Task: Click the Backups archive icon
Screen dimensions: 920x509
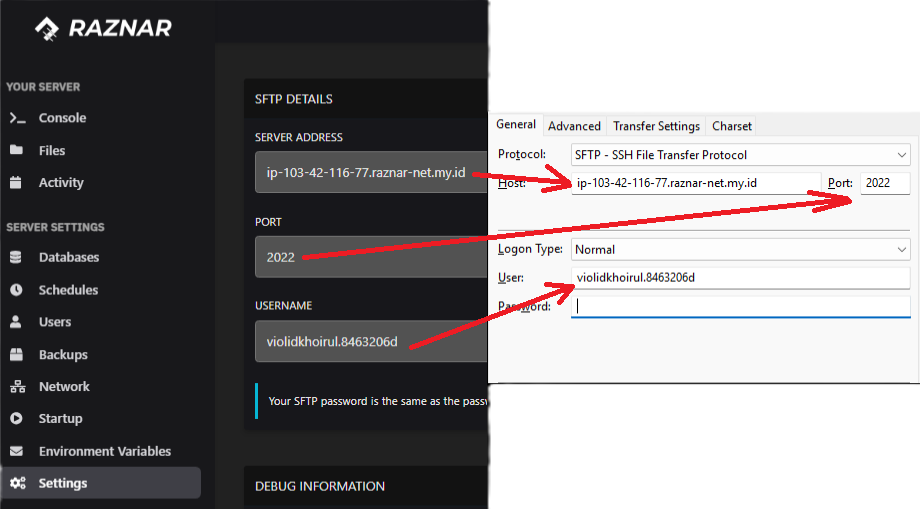Action: (17, 355)
